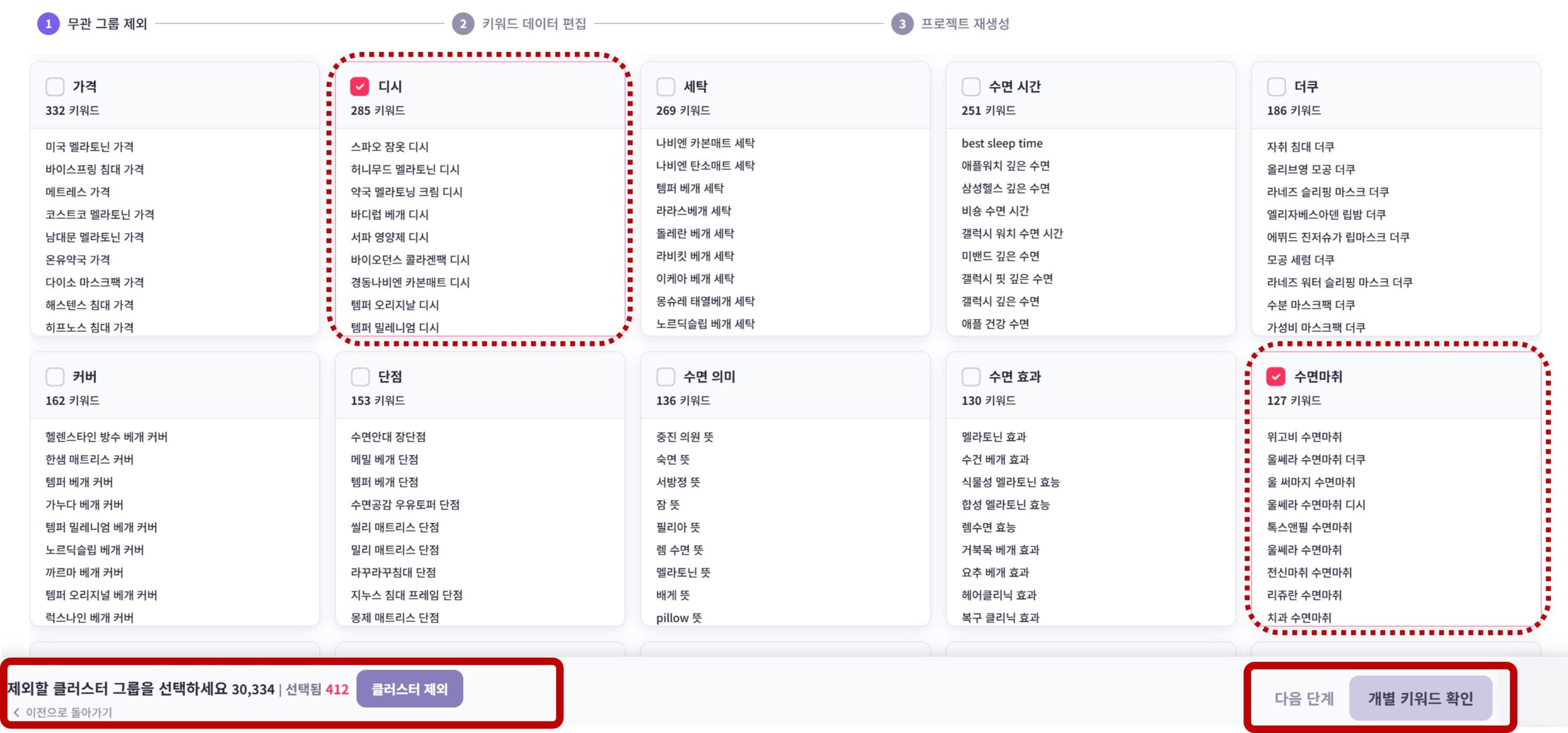Tick the 수면 시간 checkbox
The image size is (1568, 733).
tap(971, 86)
